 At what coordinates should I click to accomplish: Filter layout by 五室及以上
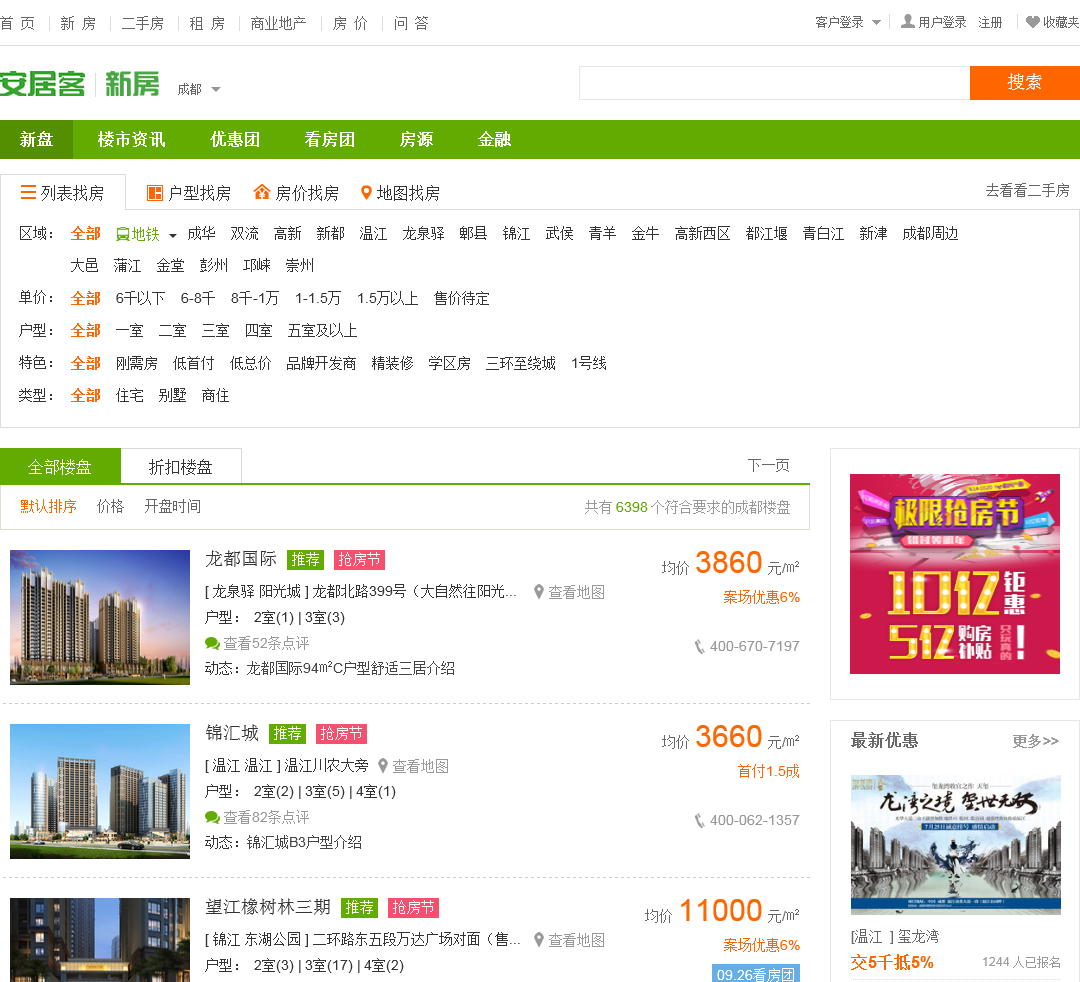click(x=322, y=331)
